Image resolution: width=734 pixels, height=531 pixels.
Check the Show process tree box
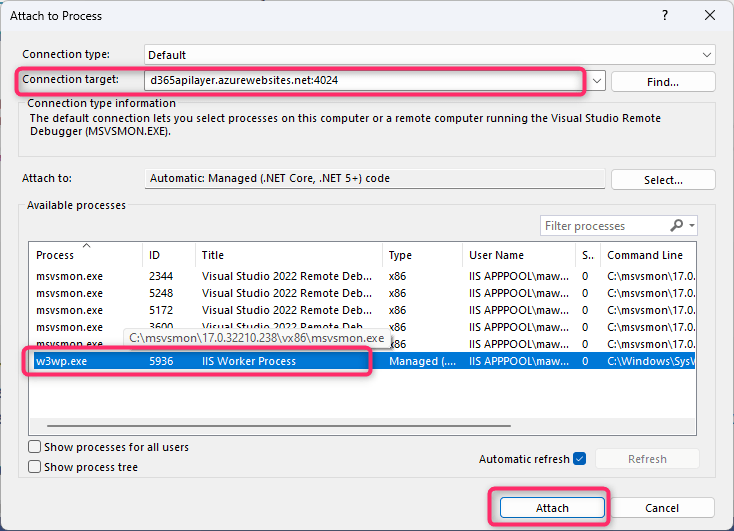(35, 467)
